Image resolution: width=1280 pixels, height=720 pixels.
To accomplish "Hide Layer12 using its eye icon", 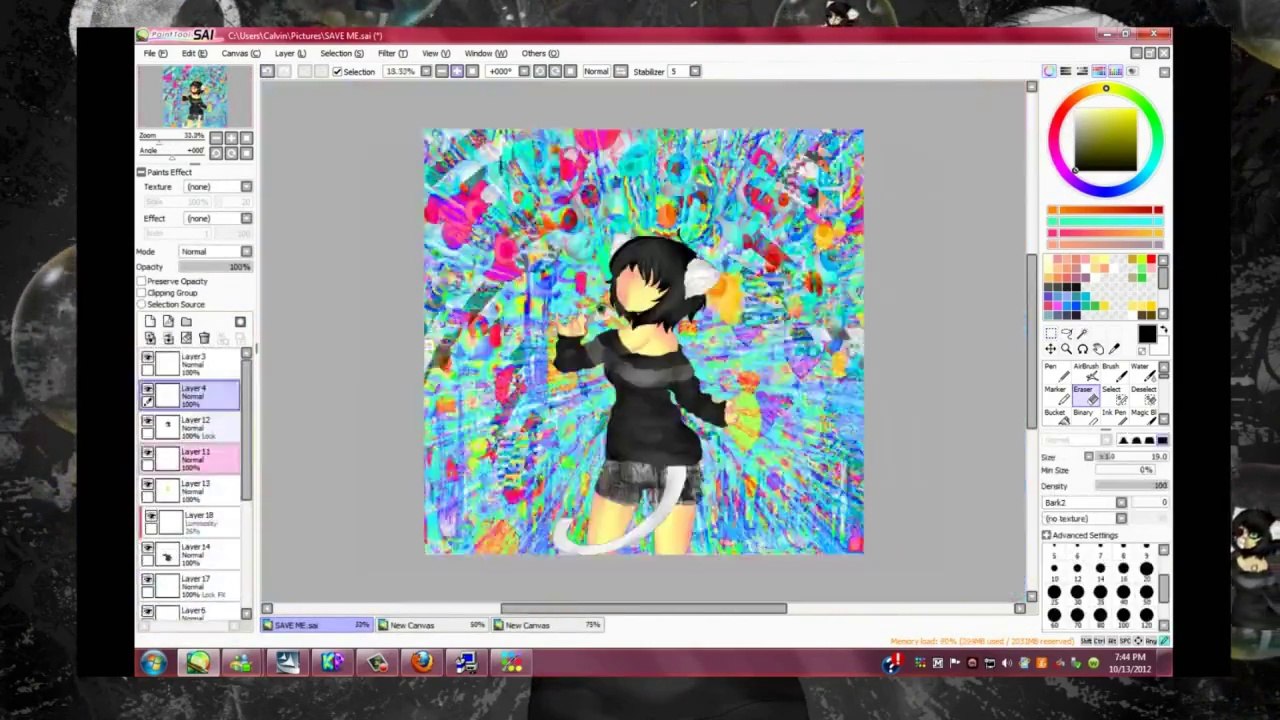I will point(148,422).
